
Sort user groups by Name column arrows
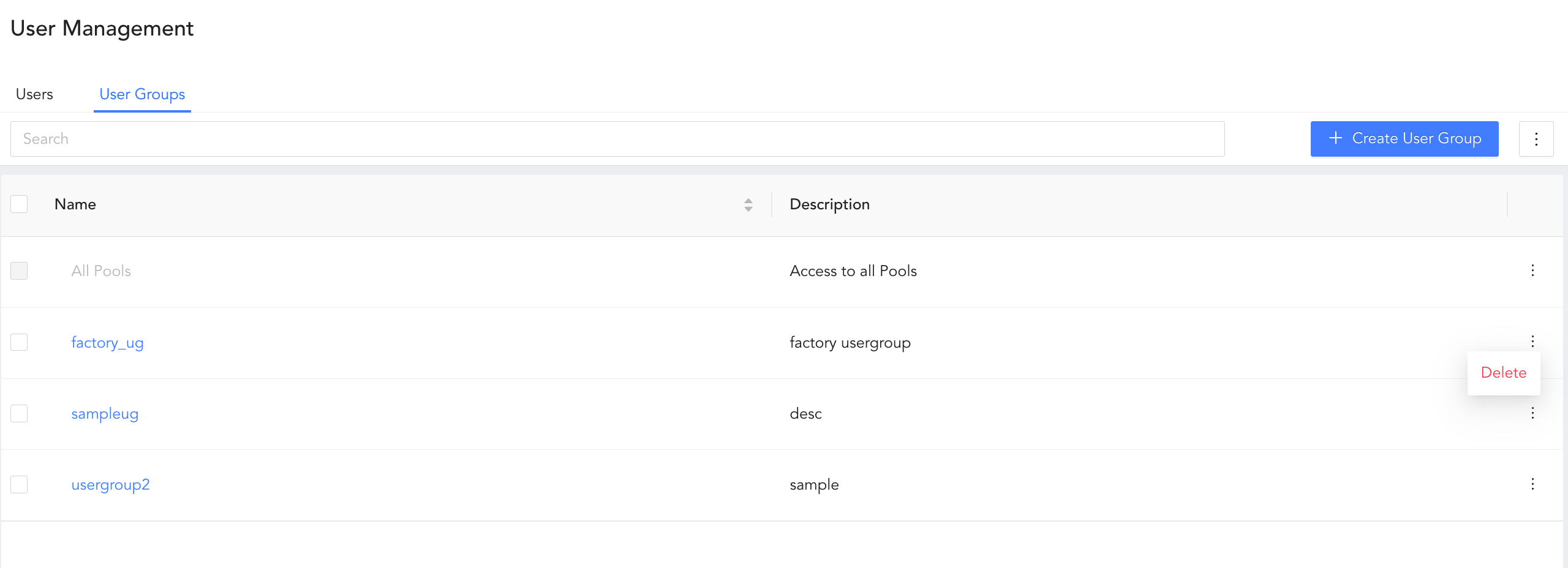pos(748,204)
